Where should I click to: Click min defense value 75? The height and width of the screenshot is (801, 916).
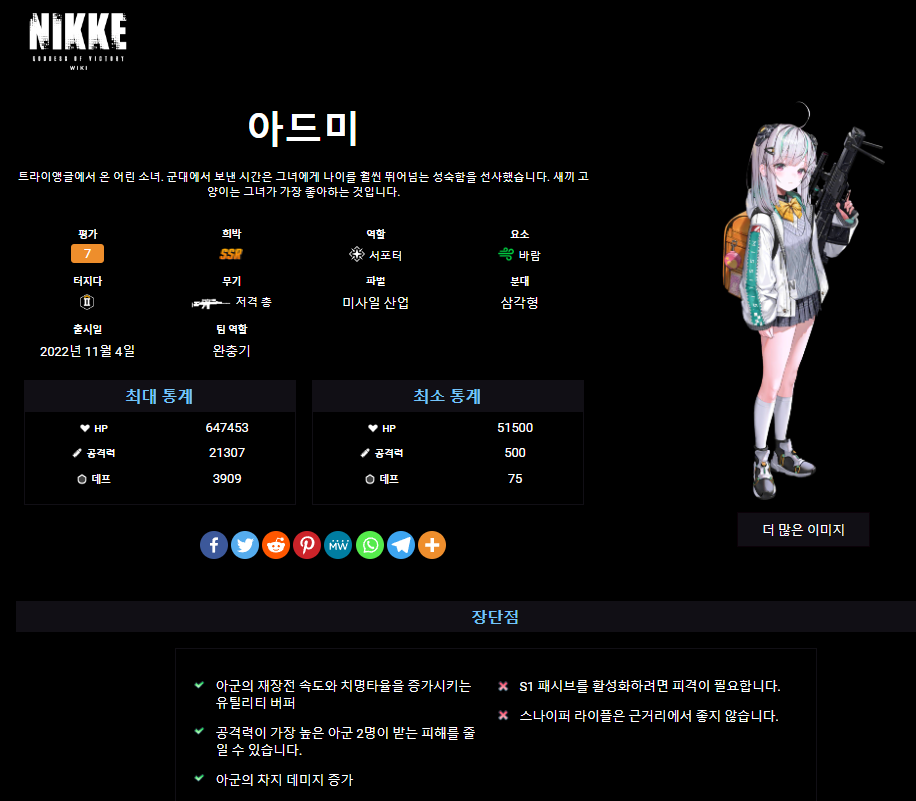(515, 478)
